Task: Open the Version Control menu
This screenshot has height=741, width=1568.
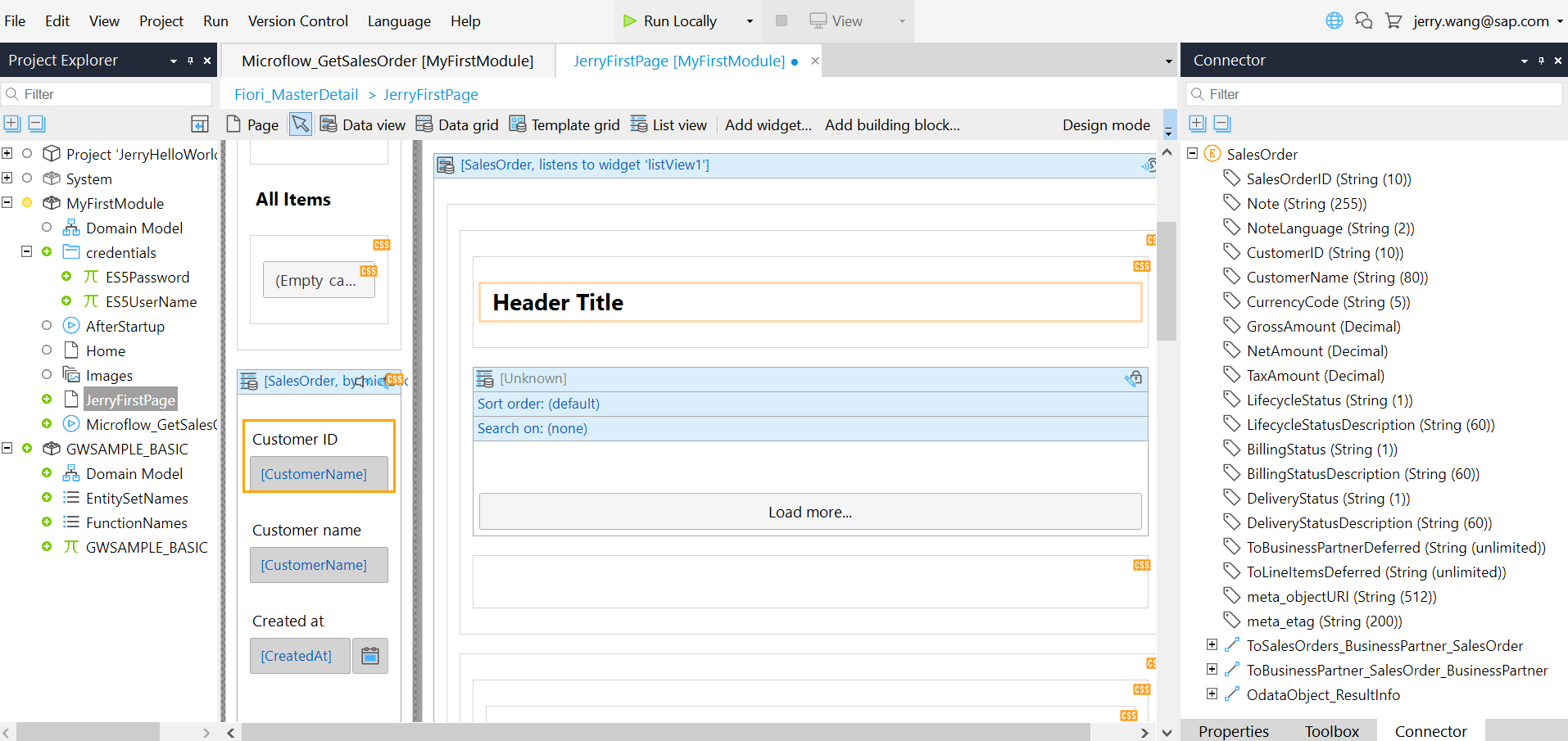Action: coord(298,21)
